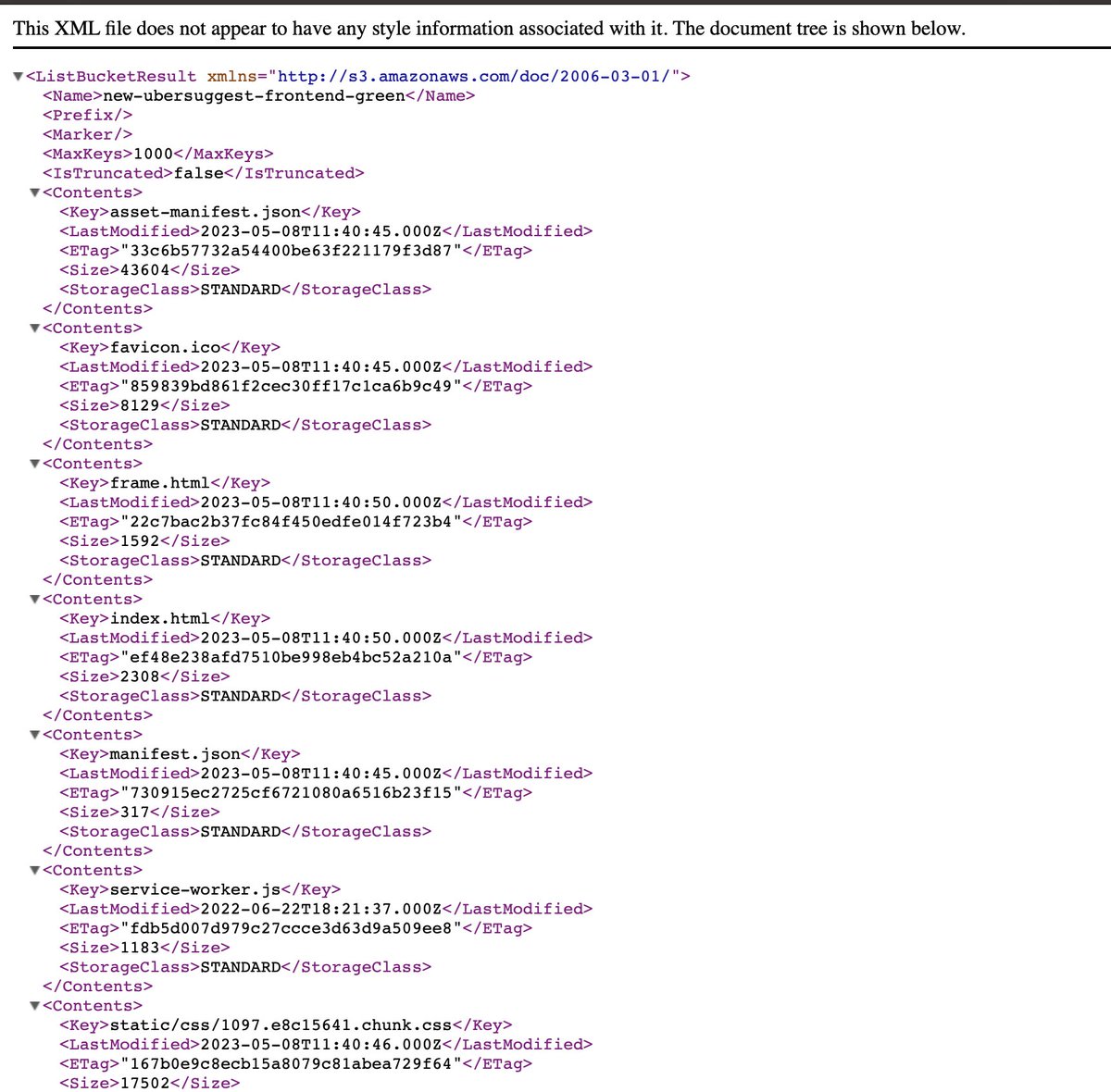Select the Size value 8129
Viewport: 1111px width, 1092px height.
point(140,405)
